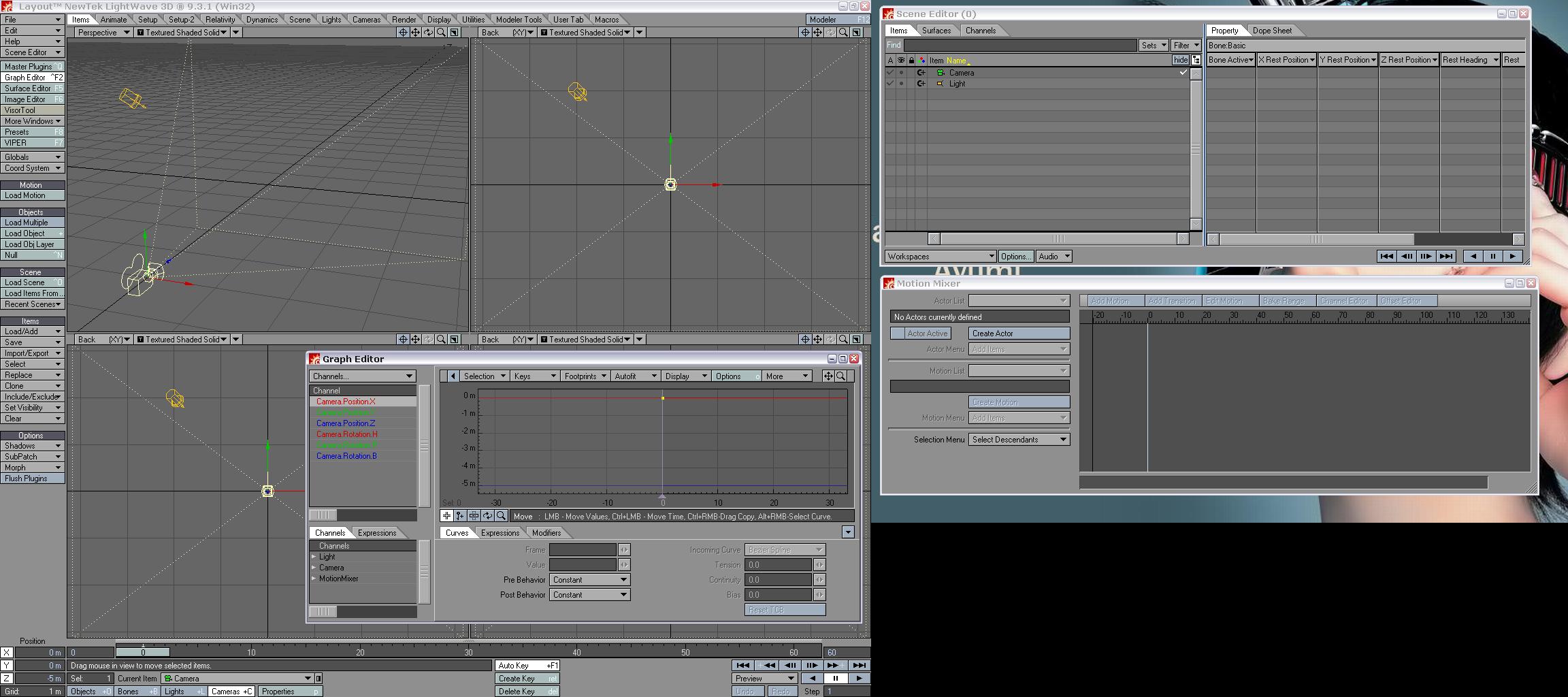Open Surface Editor from left panel
1568x697 pixels.
click(32, 88)
